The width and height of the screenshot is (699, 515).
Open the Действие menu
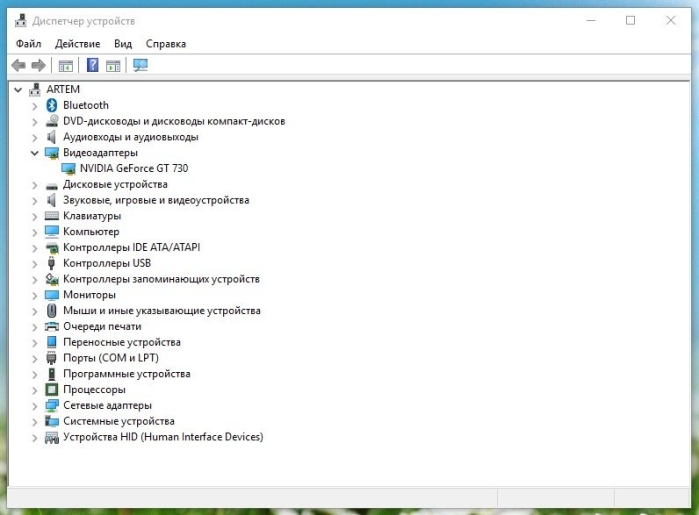[x=78, y=44]
